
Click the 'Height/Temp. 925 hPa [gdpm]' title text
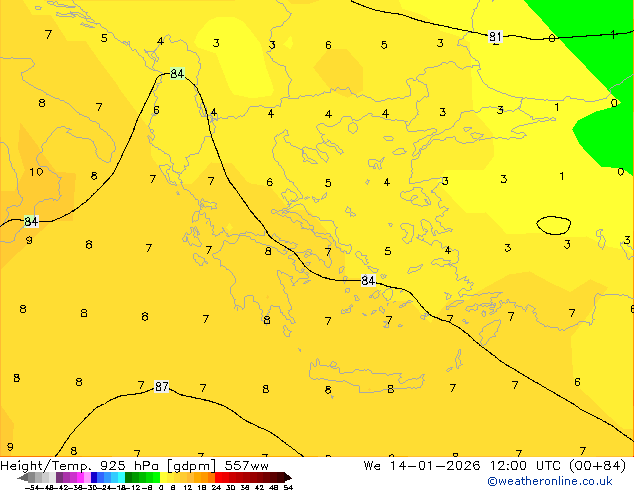(x=108, y=466)
